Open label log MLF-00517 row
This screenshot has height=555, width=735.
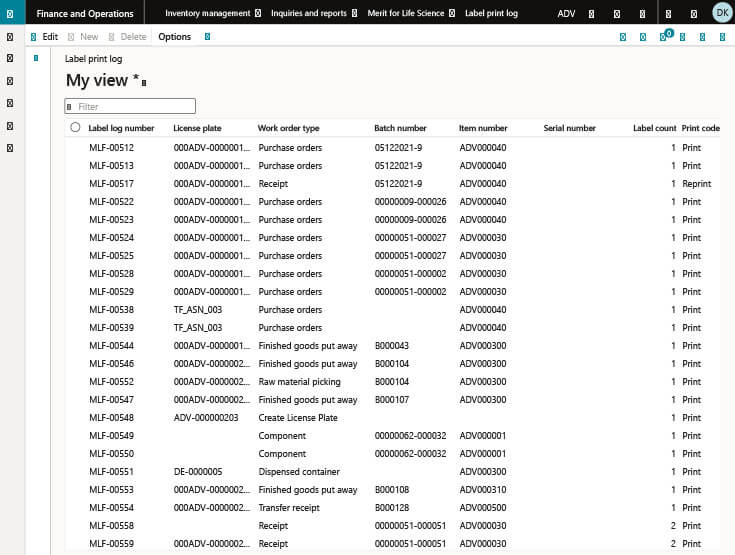click(111, 184)
